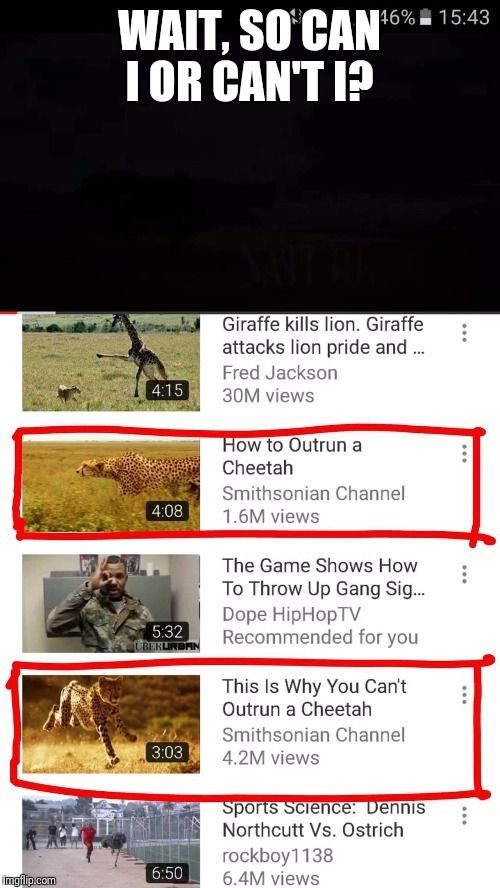The height and width of the screenshot is (888, 500).
Task: Open options menu for Dennis Northcutt Vs. Ostrich video
Action: 464,816
